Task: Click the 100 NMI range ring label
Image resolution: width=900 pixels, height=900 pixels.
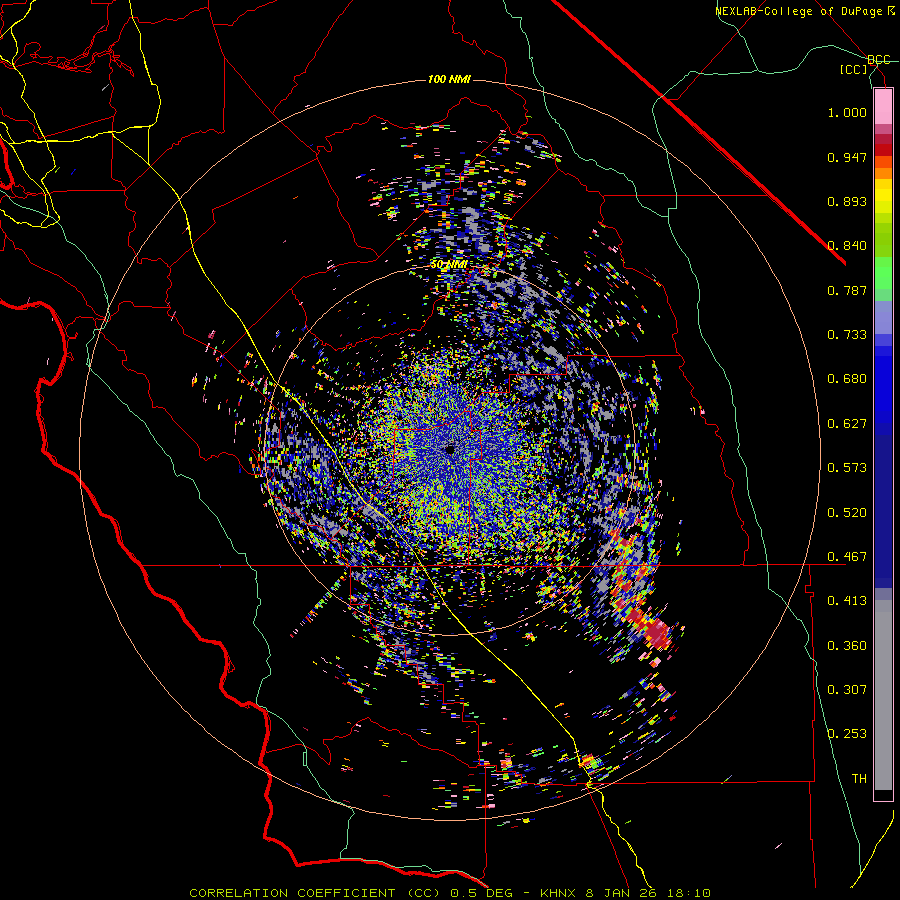Action: pos(449,79)
